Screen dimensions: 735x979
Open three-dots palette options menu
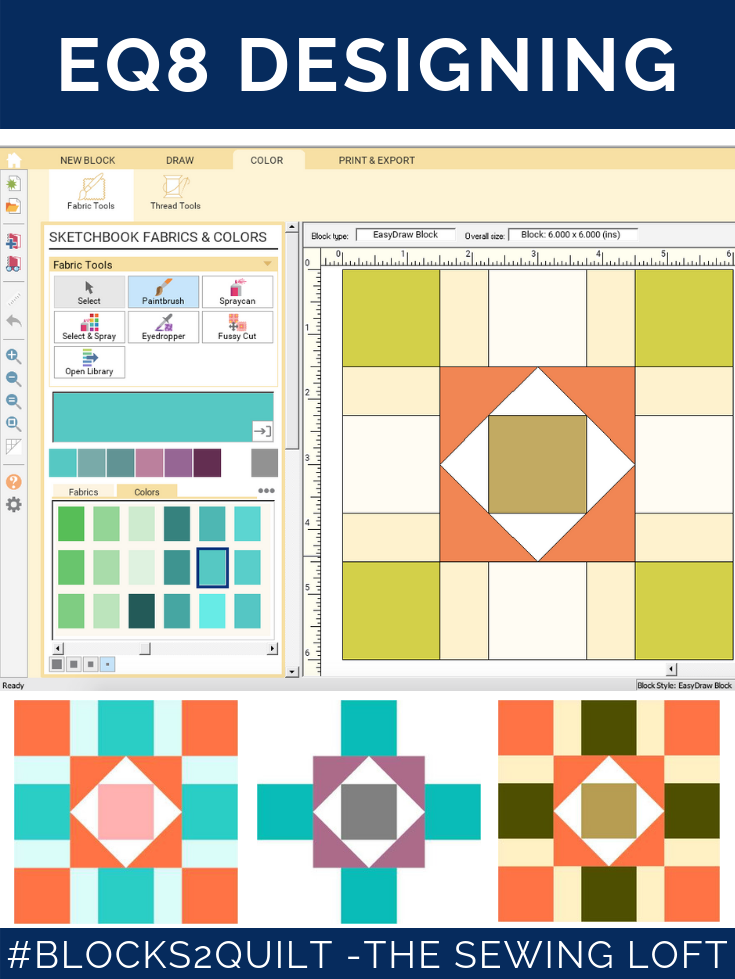tap(267, 491)
